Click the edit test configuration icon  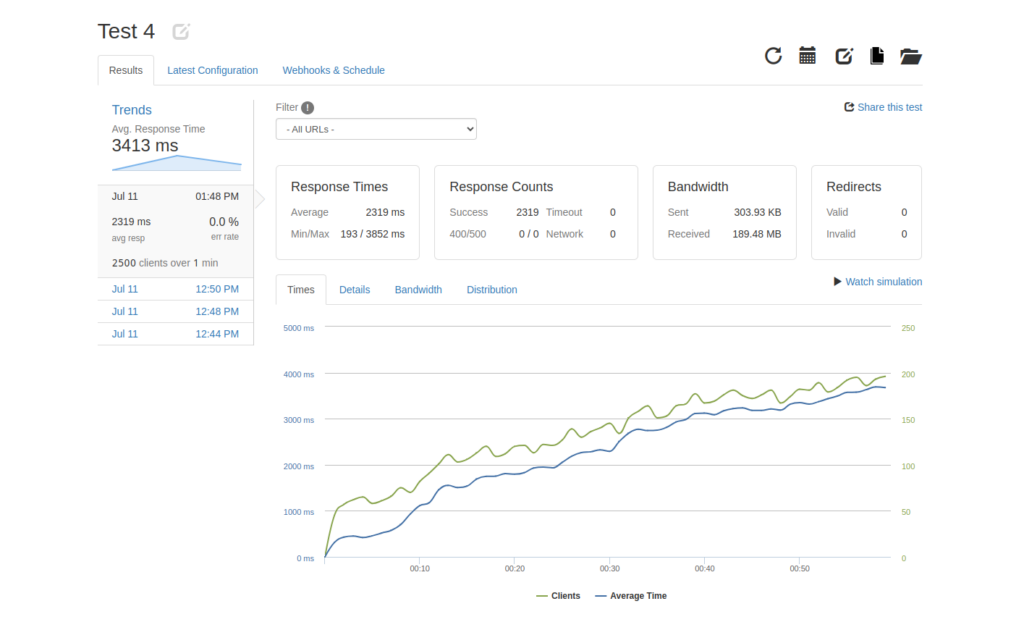pyautogui.click(x=843, y=55)
